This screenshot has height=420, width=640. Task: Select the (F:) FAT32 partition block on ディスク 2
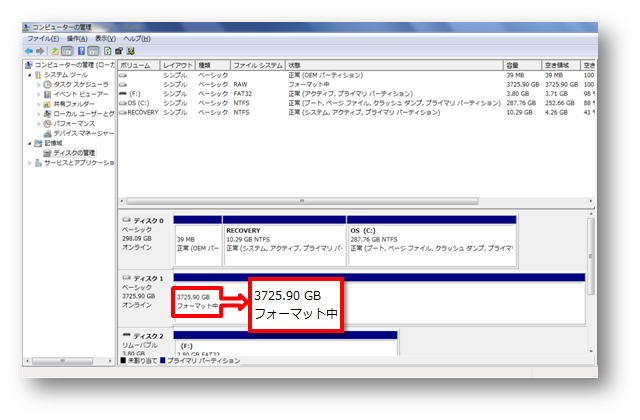(285, 343)
